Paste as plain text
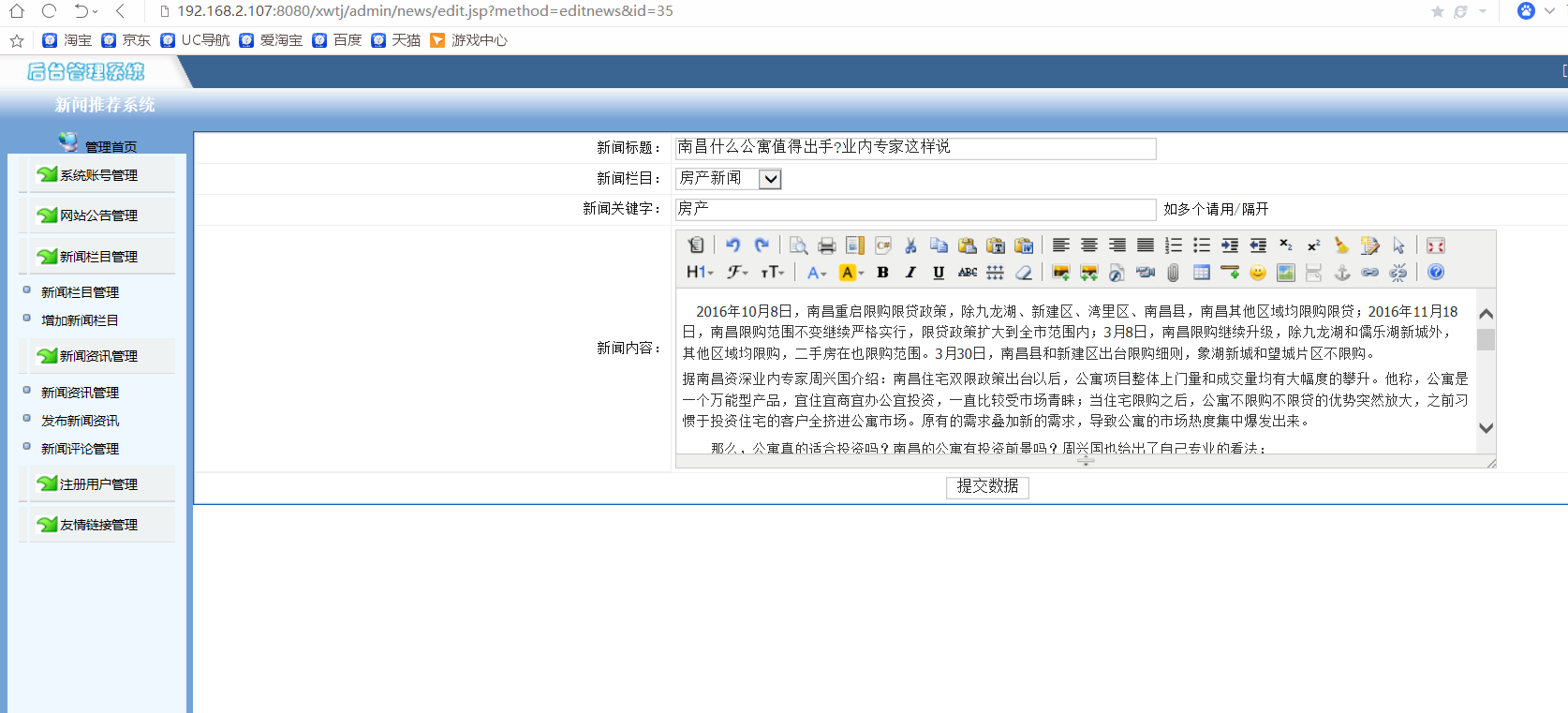Screen dimensions: 1568x713 pos(996,245)
